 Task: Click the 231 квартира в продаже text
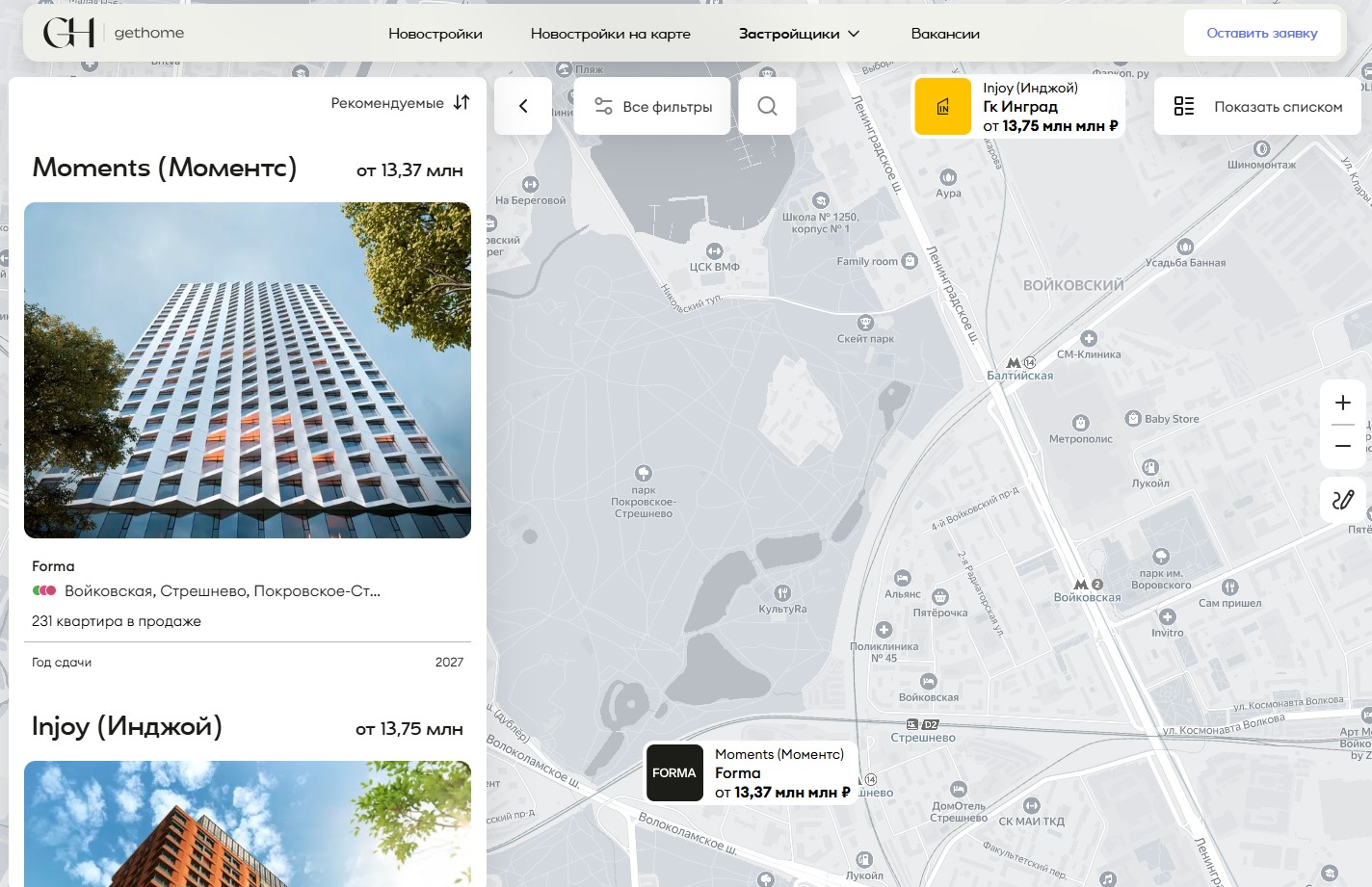[117, 621]
